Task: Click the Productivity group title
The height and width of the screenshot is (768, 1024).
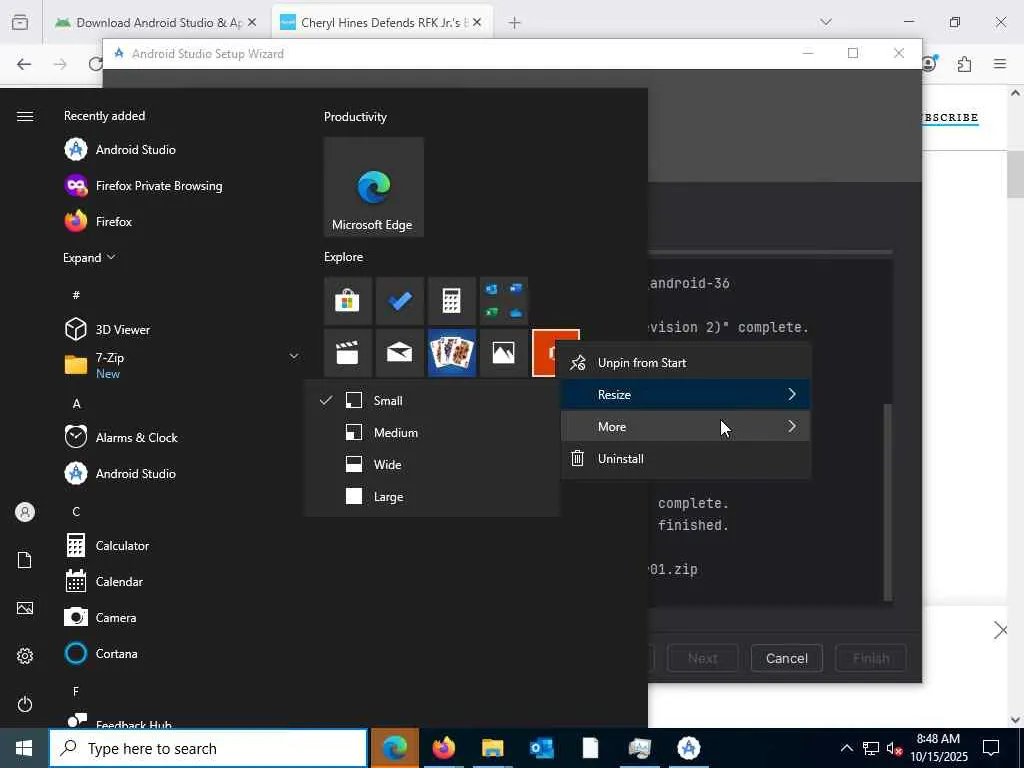Action: click(x=355, y=117)
